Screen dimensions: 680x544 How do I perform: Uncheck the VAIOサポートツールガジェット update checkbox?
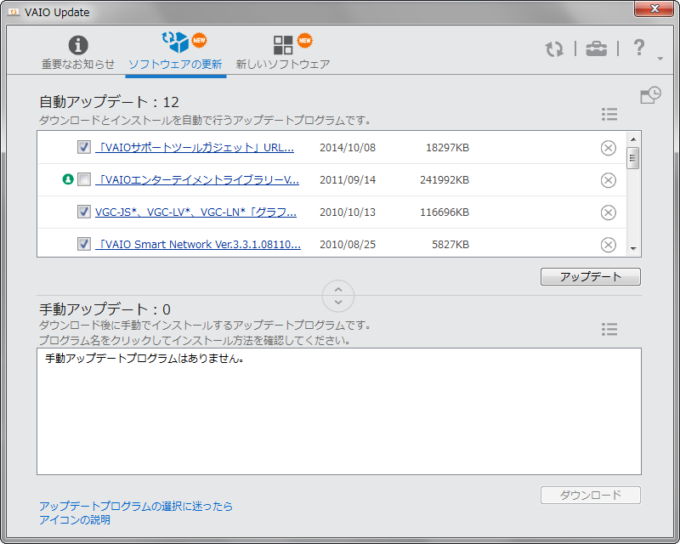(84, 148)
